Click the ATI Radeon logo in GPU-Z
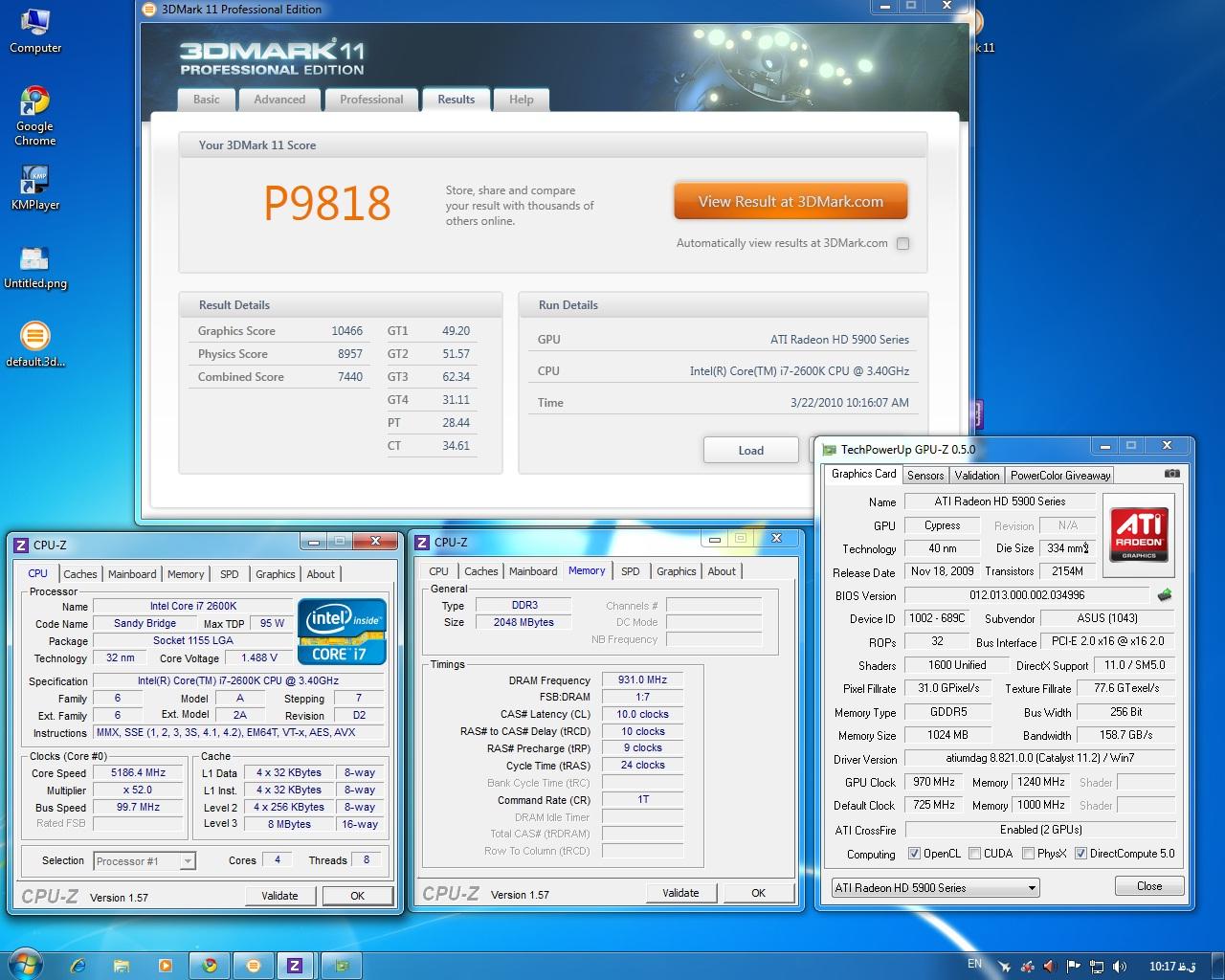This screenshot has width=1225, height=980. tap(1140, 534)
